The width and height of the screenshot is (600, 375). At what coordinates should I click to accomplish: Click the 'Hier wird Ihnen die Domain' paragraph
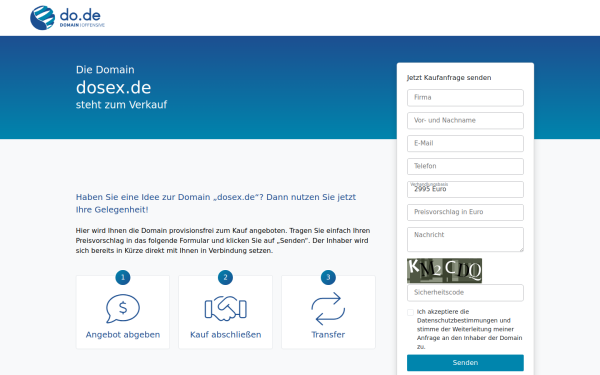pos(223,241)
